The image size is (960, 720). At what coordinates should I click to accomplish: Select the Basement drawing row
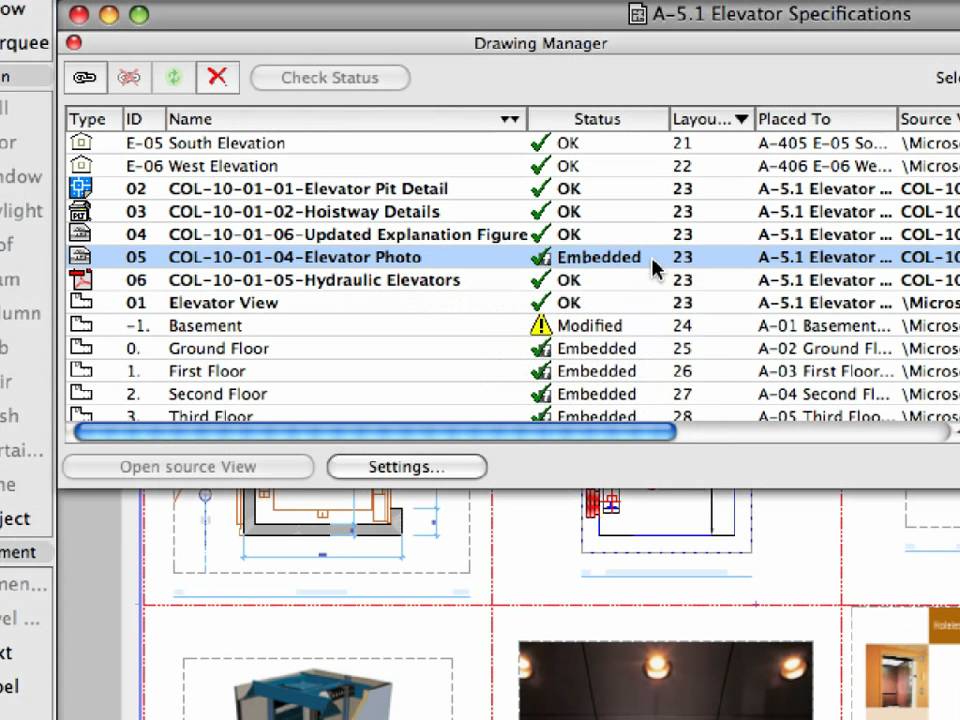pyautogui.click(x=513, y=326)
